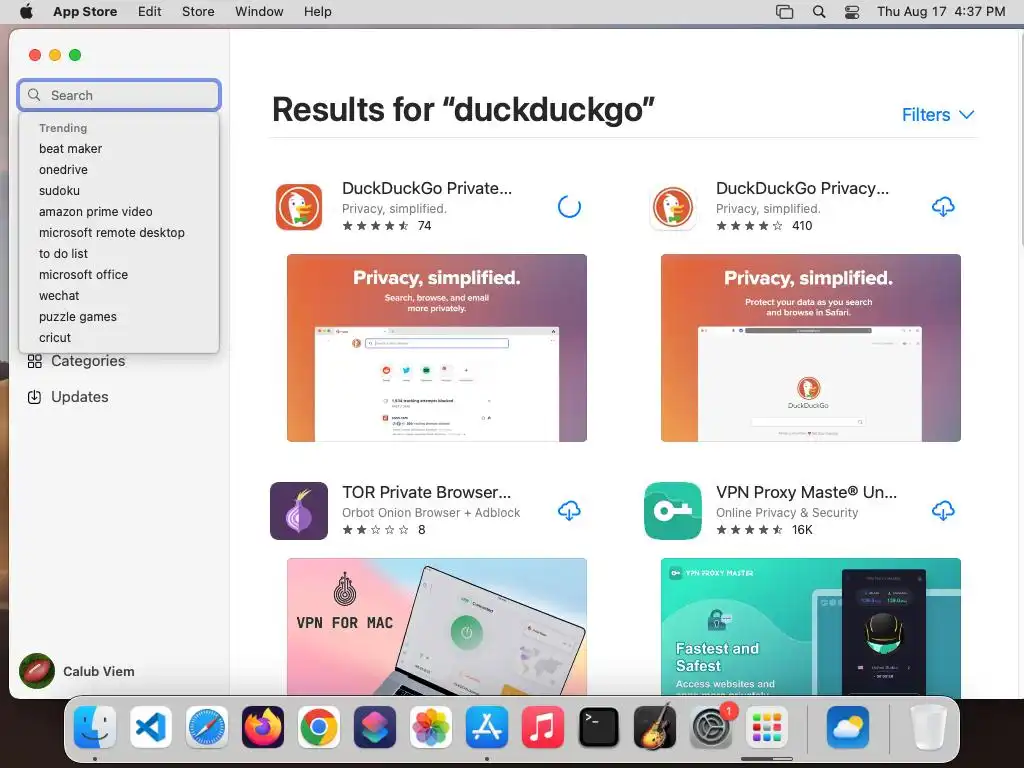Image resolution: width=1024 pixels, height=768 pixels.
Task: Open Control Center in menu bar
Action: pos(852,12)
